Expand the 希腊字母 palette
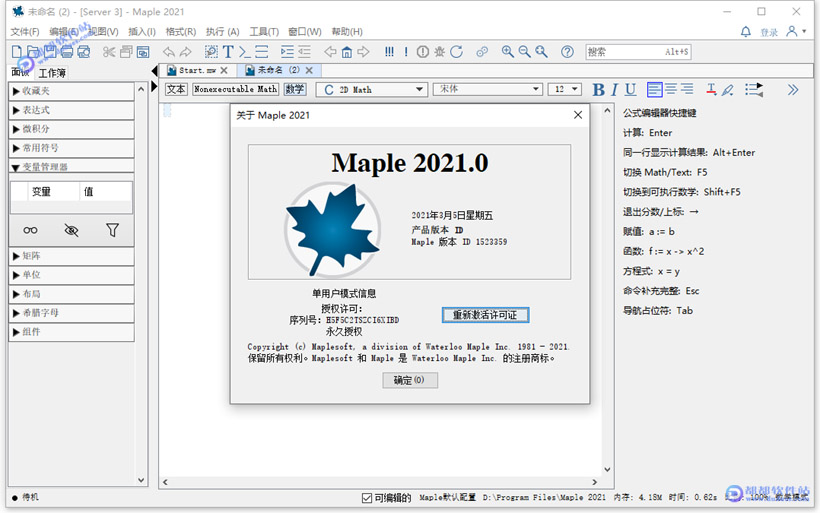Screen dimensions: 820x513 pyautogui.click(x=72, y=313)
